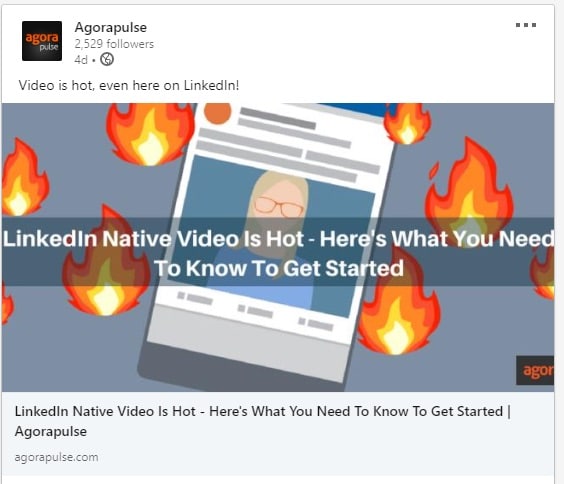564x484 pixels.
Task: Open the three-dot post options menu
Action: (526, 25)
